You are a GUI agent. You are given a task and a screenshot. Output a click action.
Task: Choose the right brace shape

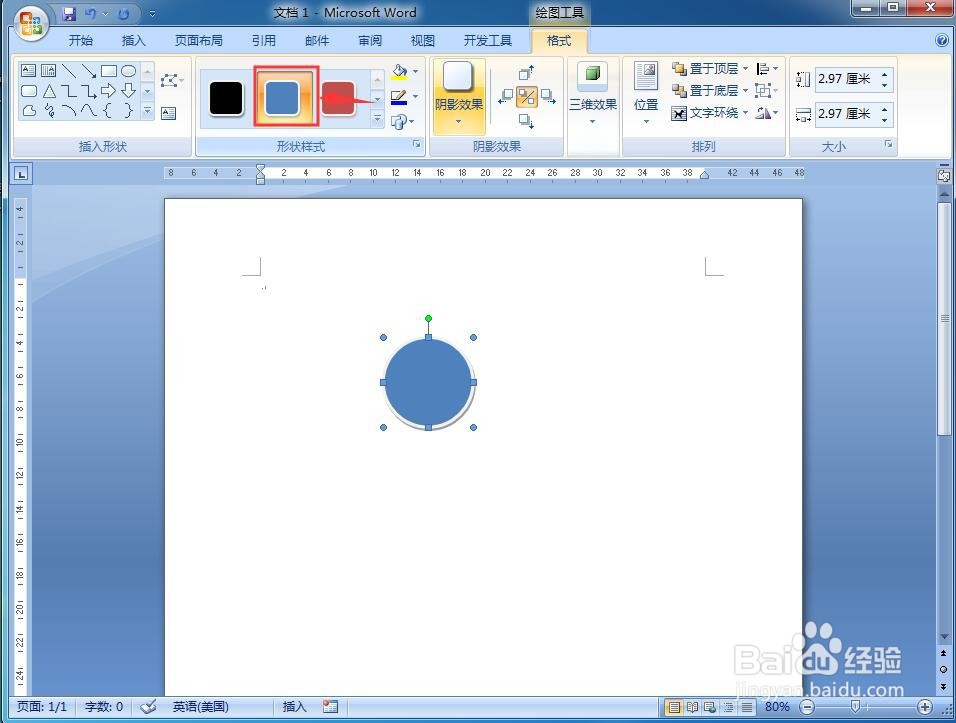pyautogui.click(x=128, y=110)
